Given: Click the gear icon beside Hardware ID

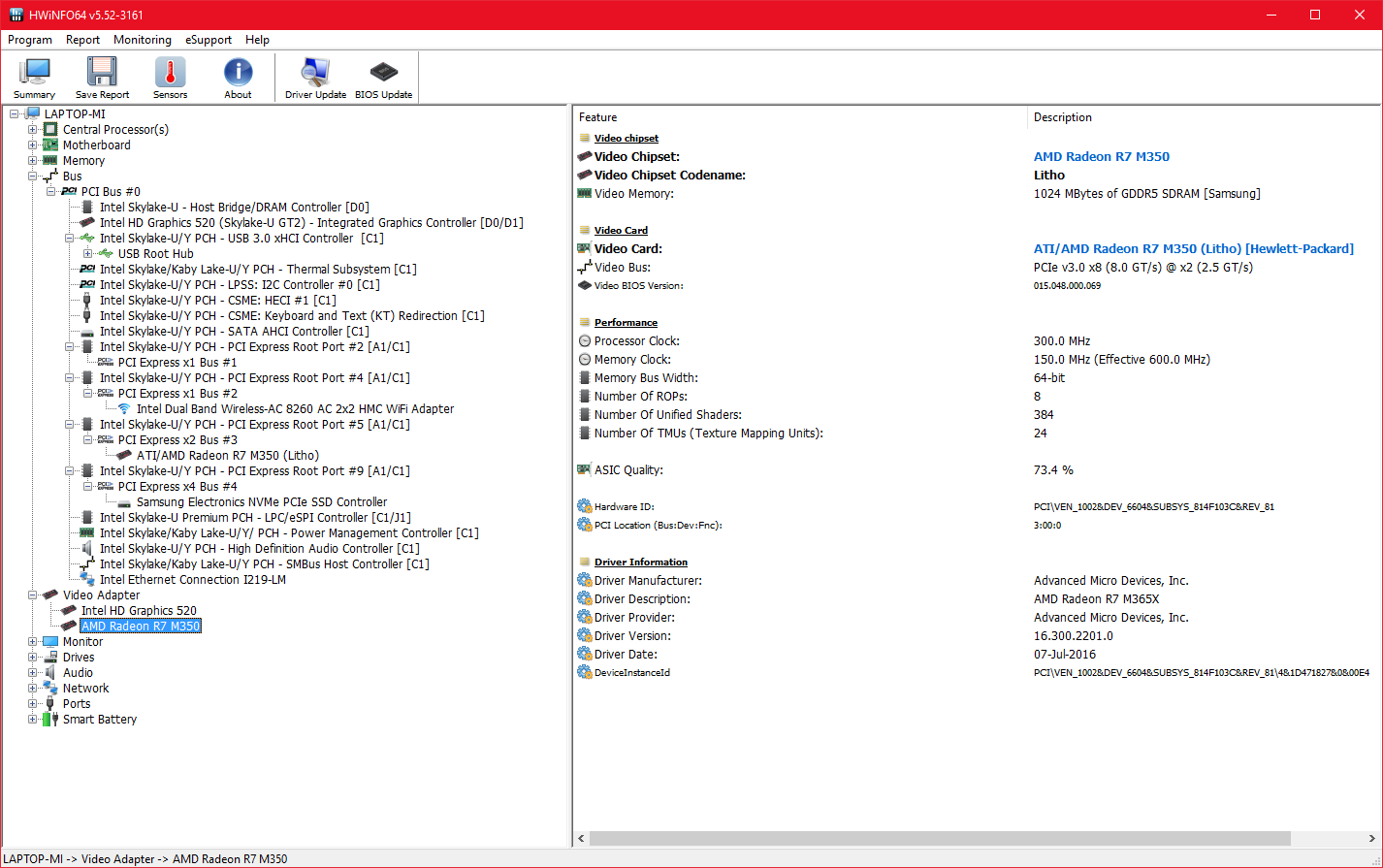Looking at the screenshot, I should [584, 506].
